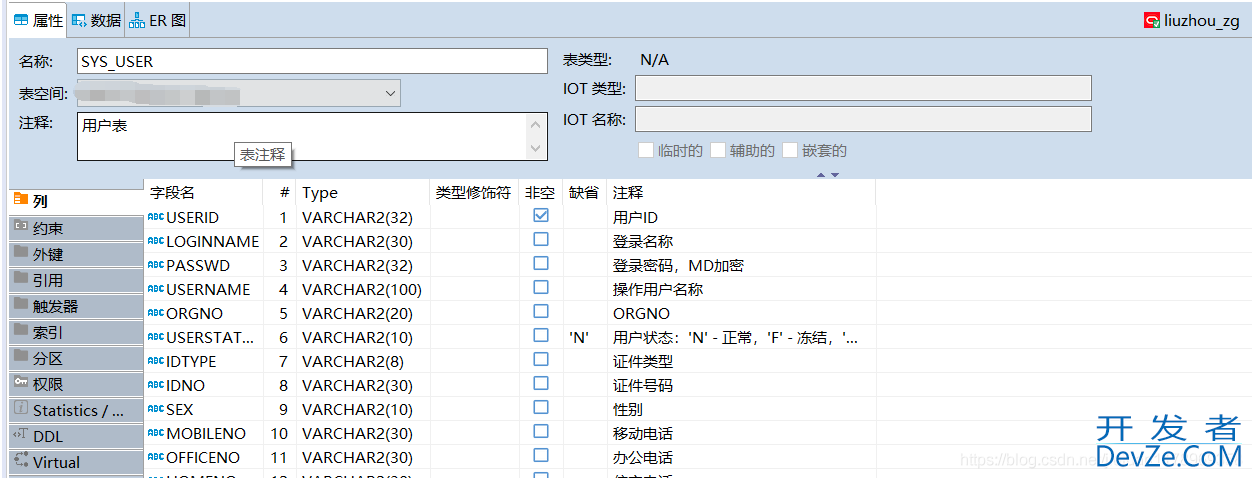Enable 非空 checkbox for LOGINNAME row

541,240
